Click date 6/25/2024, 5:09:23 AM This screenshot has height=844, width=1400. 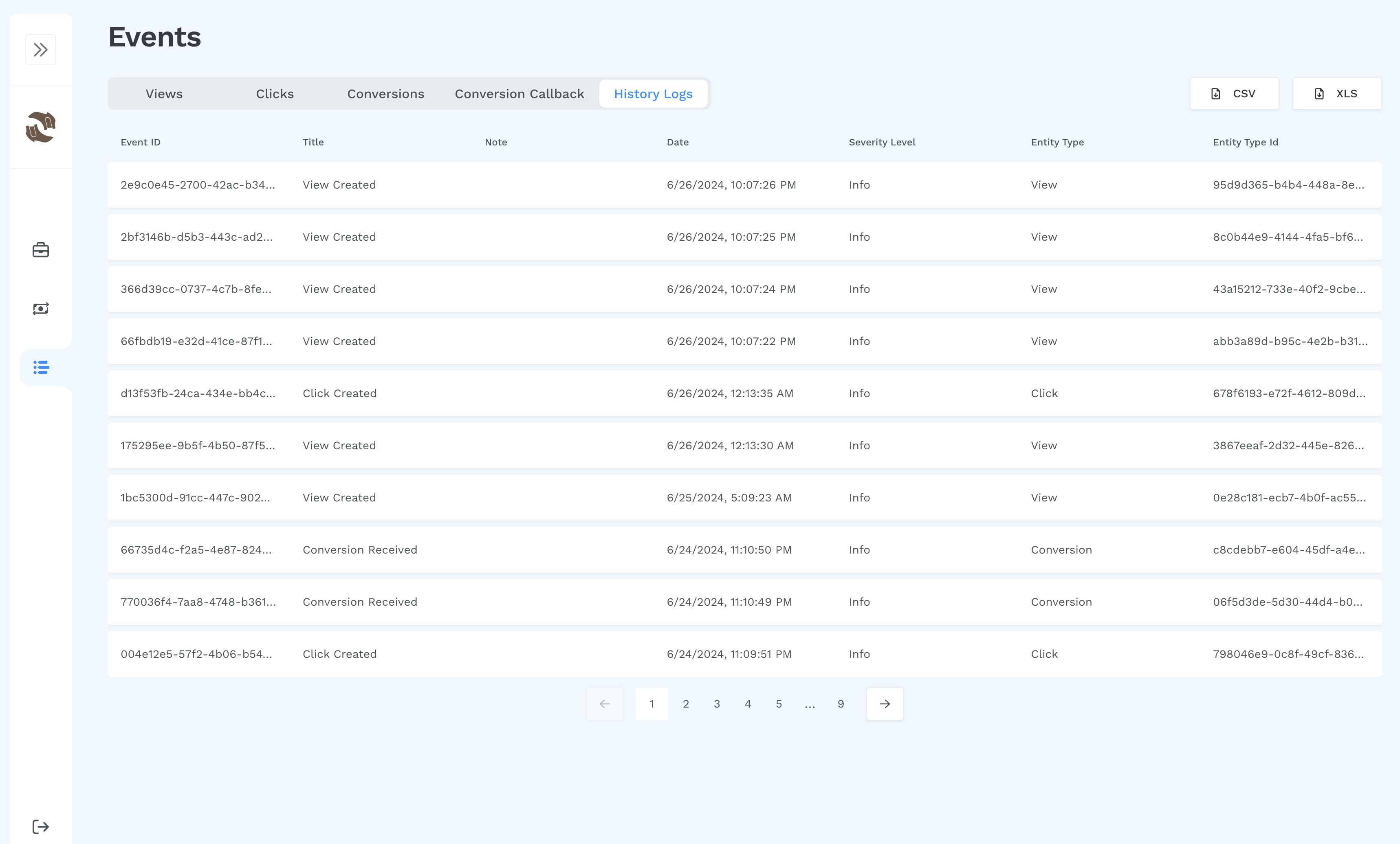729,497
